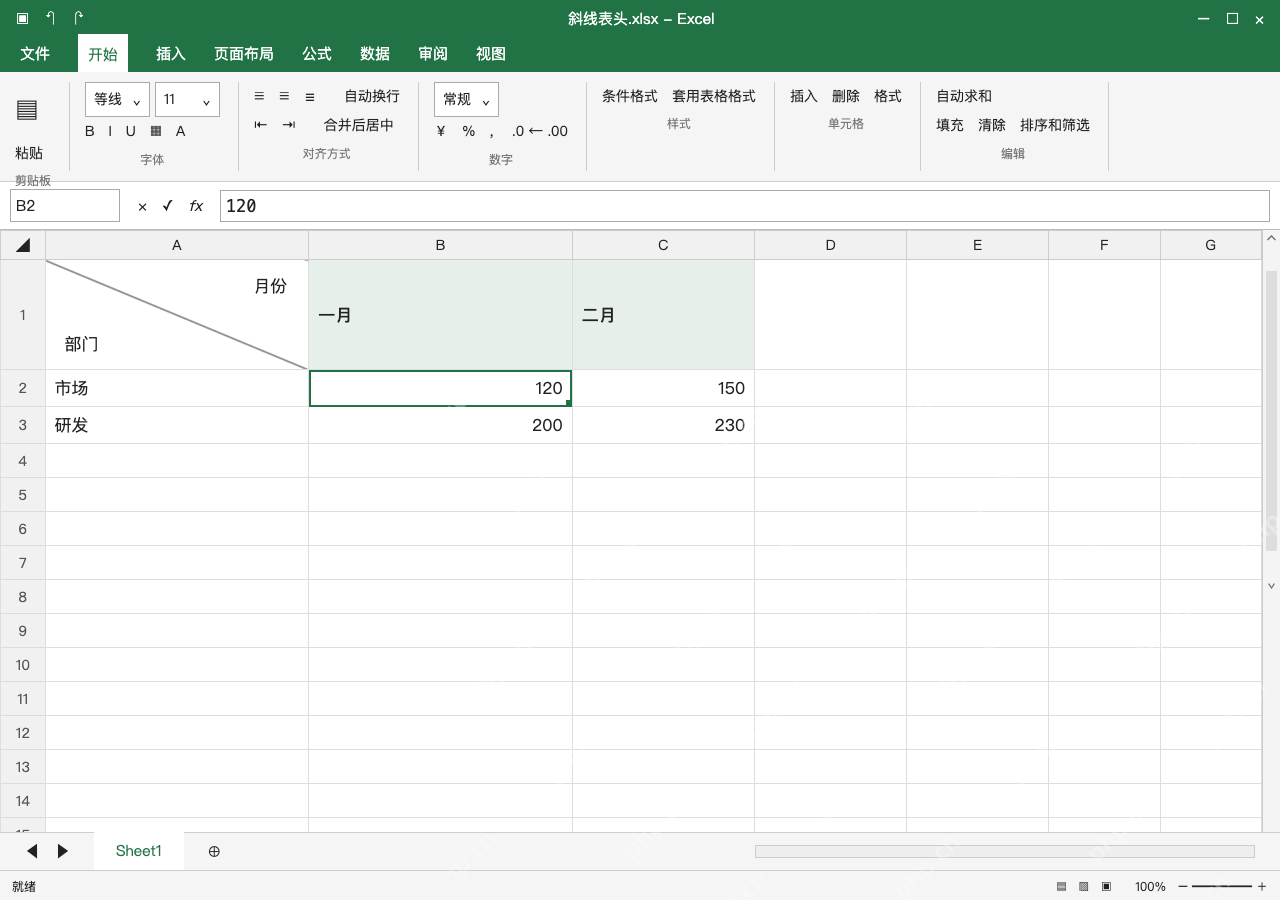Align text right icon
Viewport: 1280px width, 900px height.
(x=310, y=96)
